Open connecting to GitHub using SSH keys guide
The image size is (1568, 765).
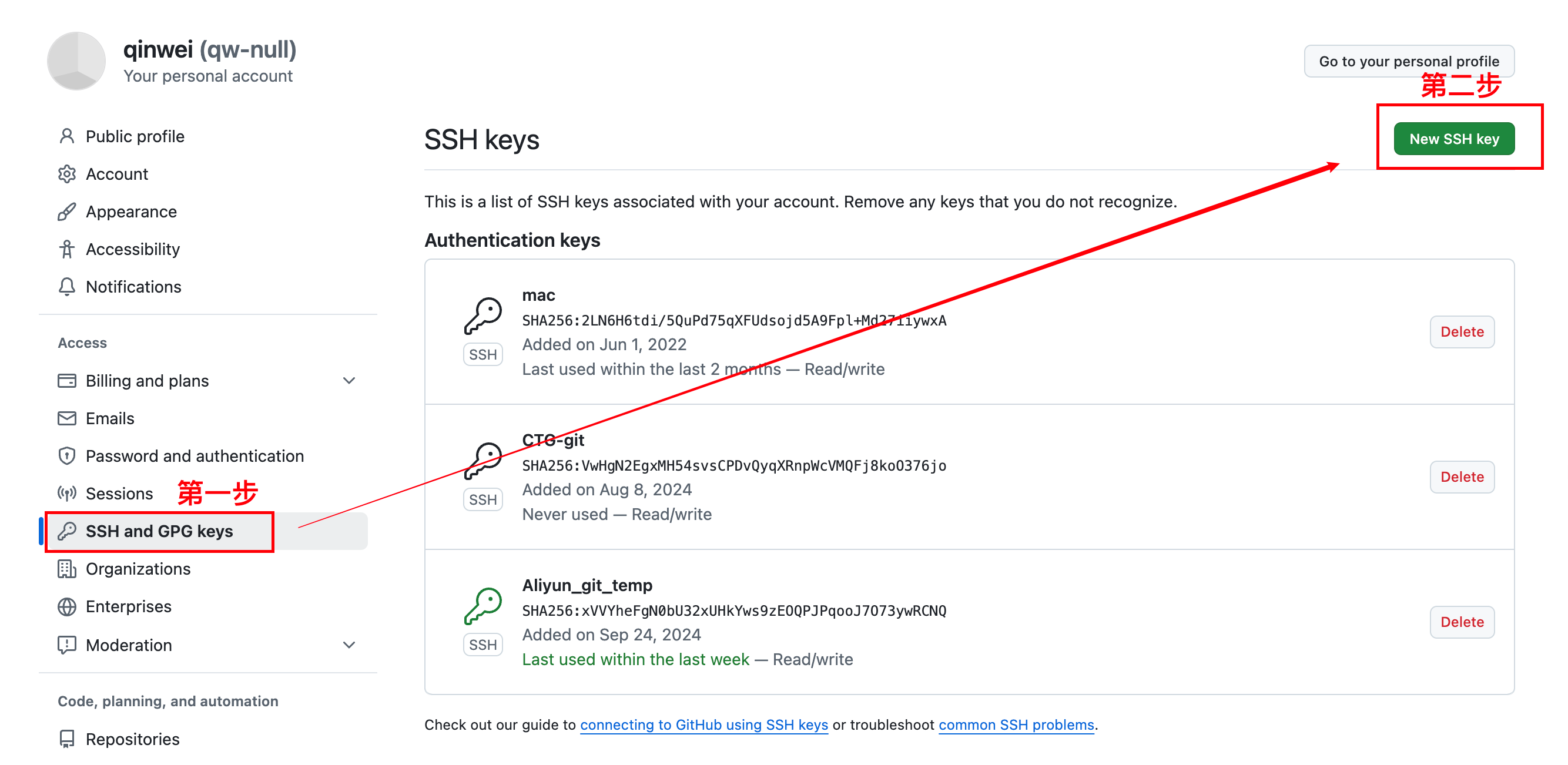point(703,725)
